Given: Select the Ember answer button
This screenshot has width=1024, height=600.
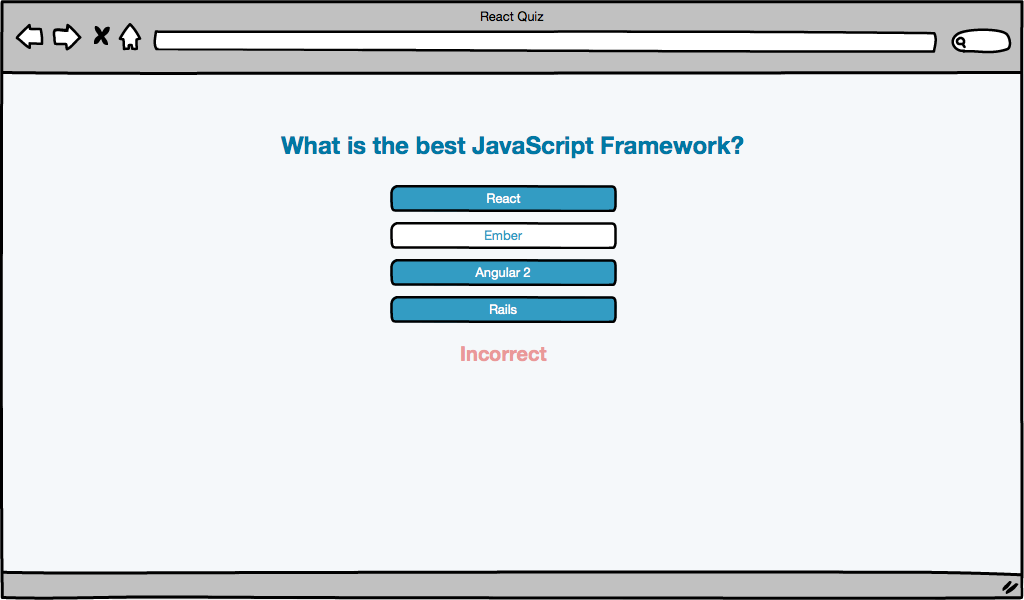Looking at the screenshot, I should pos(503,236).
